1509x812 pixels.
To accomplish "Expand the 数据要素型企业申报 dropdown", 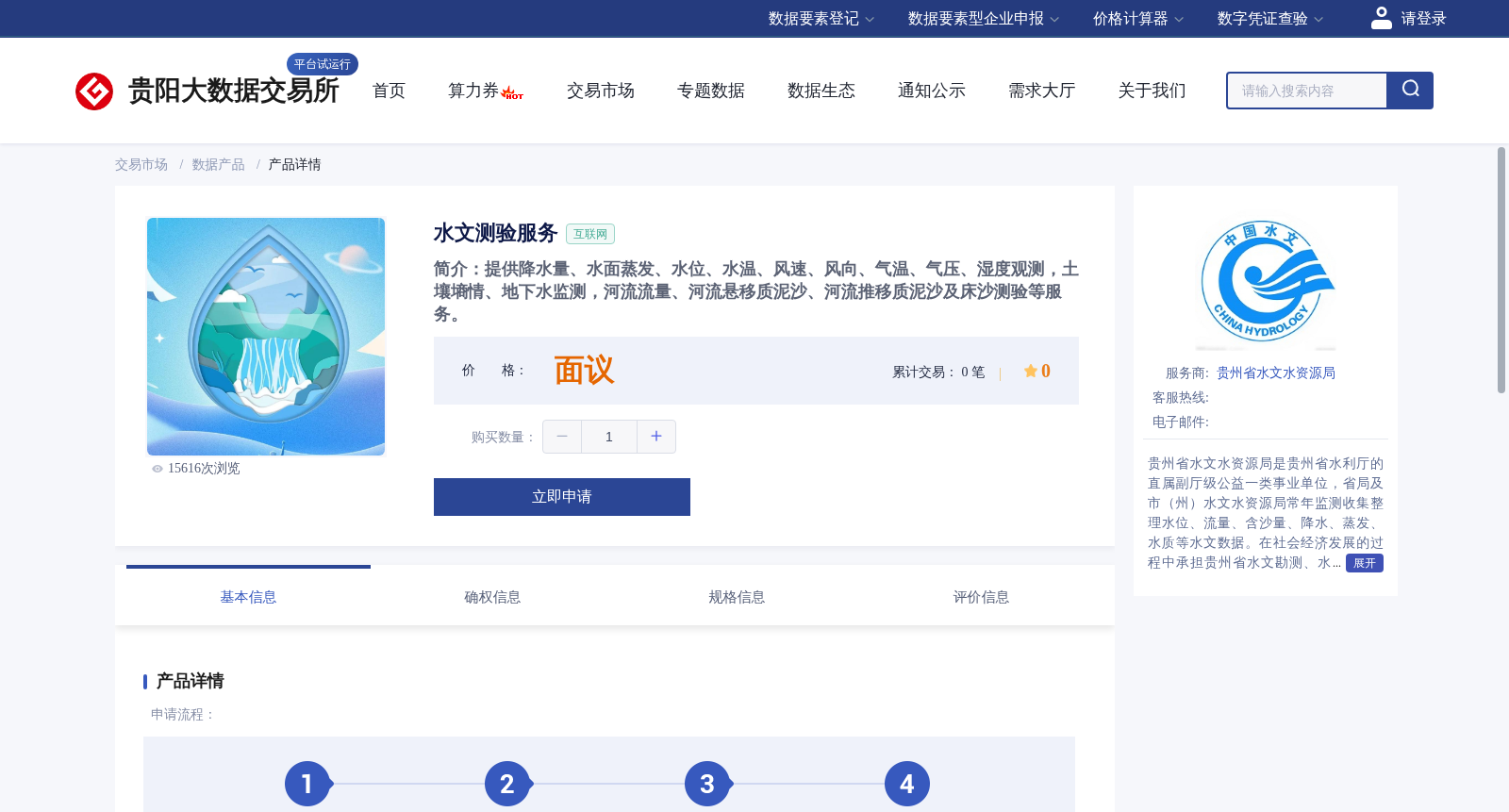I will coord(984,19).
